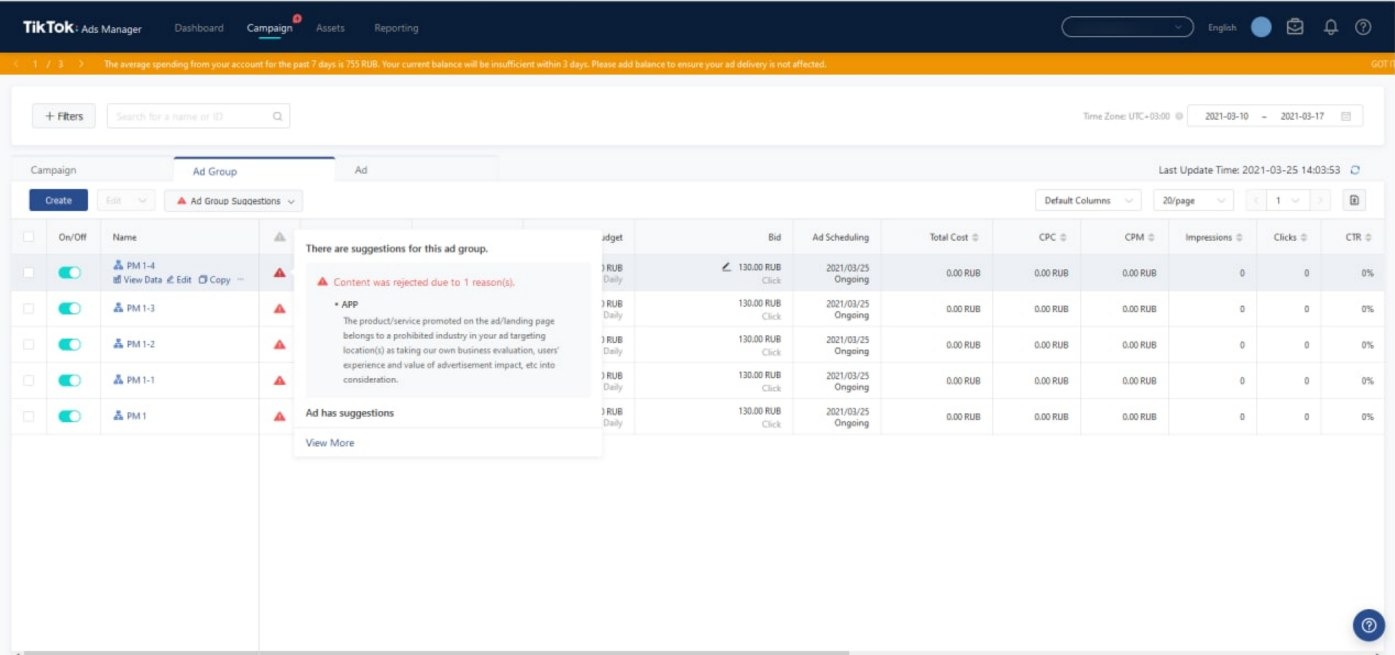The image size is (1395, 655).
Task: Check the checkbox for PM 1-4 row
Action: coord(29,272)
